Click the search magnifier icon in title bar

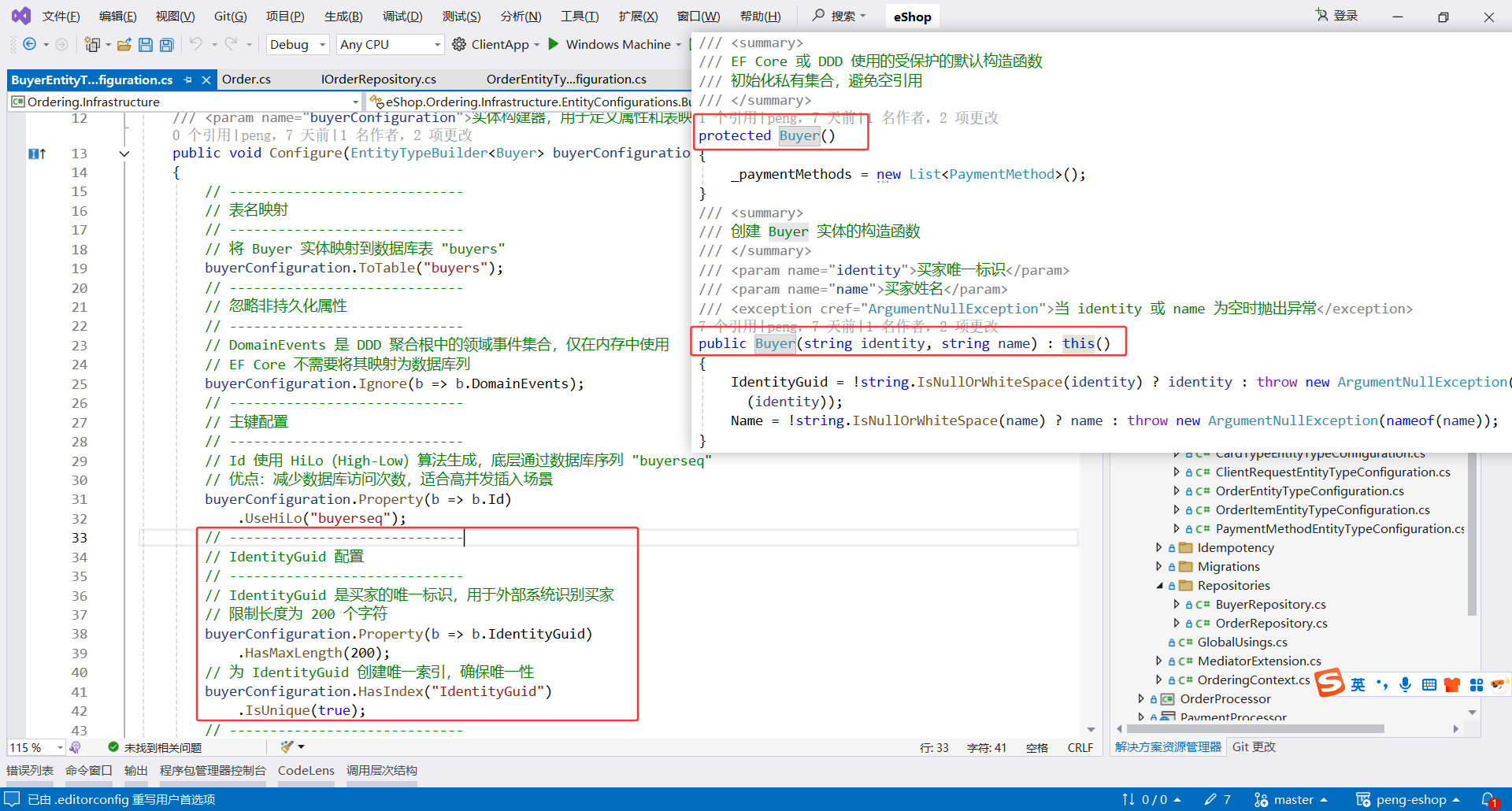pyautogui.click(x=819, y=15)
